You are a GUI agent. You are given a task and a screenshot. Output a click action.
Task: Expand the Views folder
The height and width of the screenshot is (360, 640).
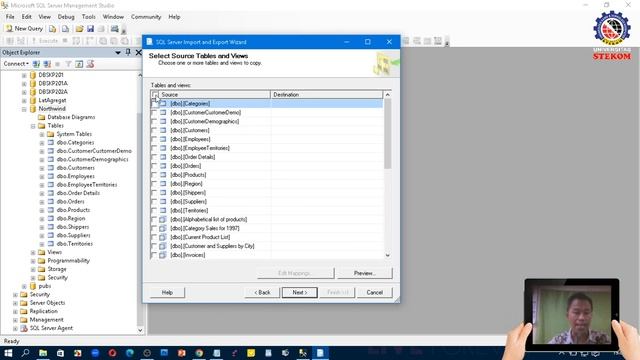pyautogui.click(x=33, y=253)
